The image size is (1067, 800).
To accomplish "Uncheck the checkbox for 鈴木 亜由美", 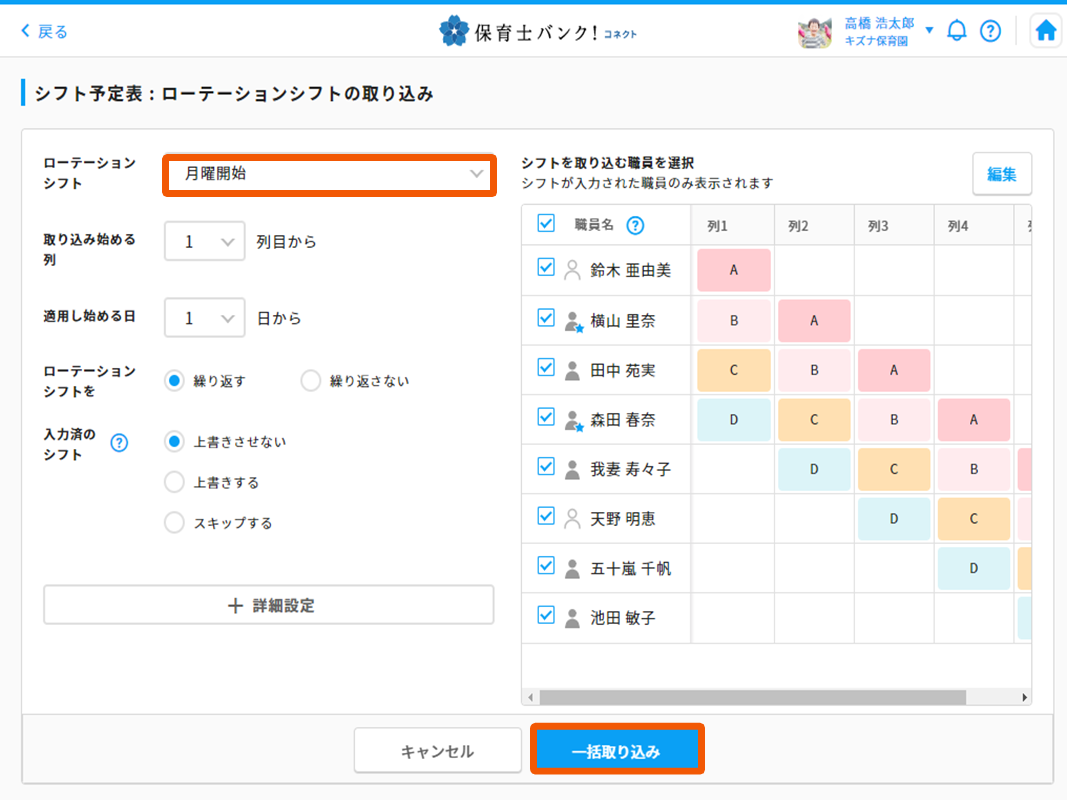I will pos(546,267).
